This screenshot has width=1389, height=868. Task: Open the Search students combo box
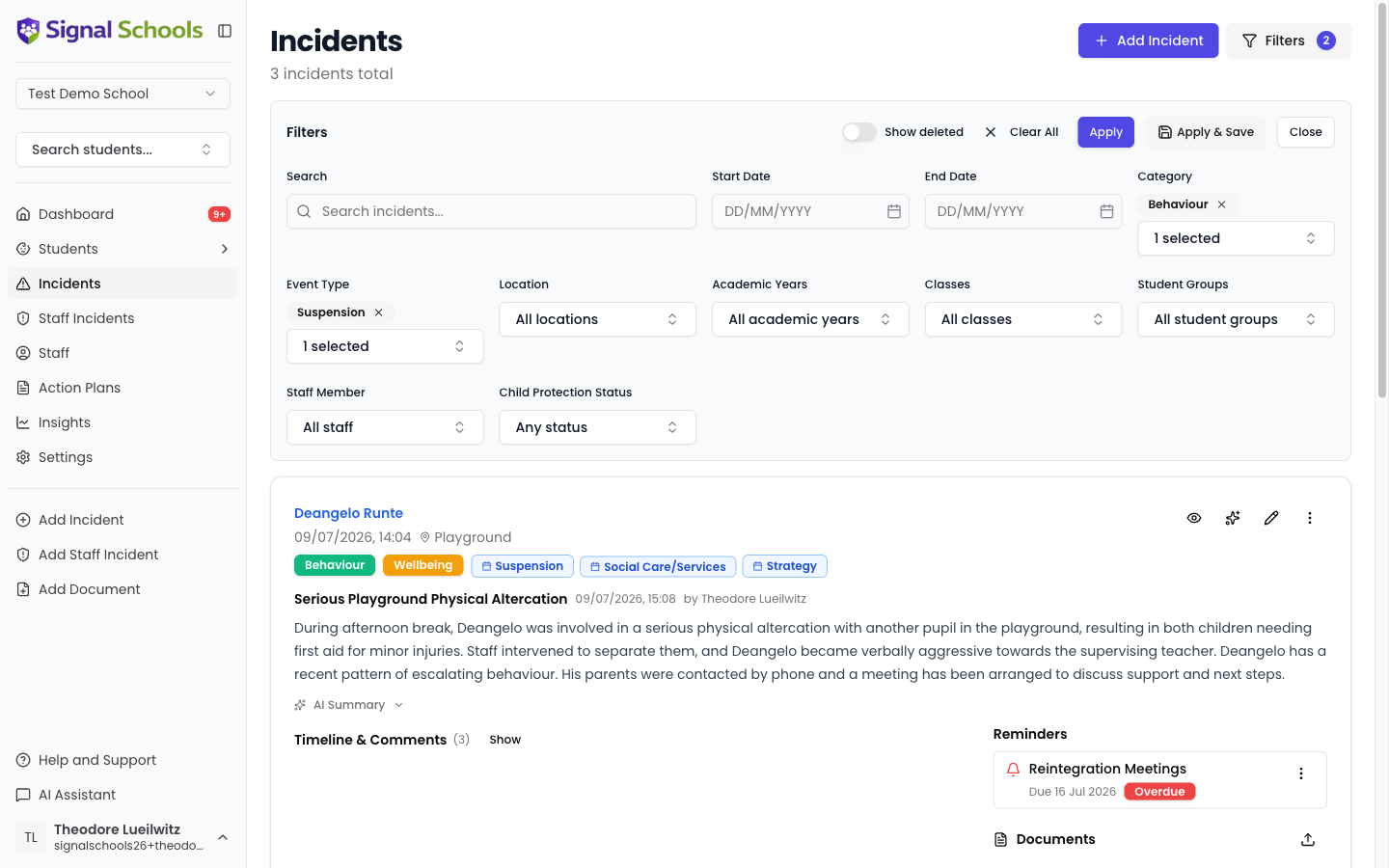[x=123, y=149]
